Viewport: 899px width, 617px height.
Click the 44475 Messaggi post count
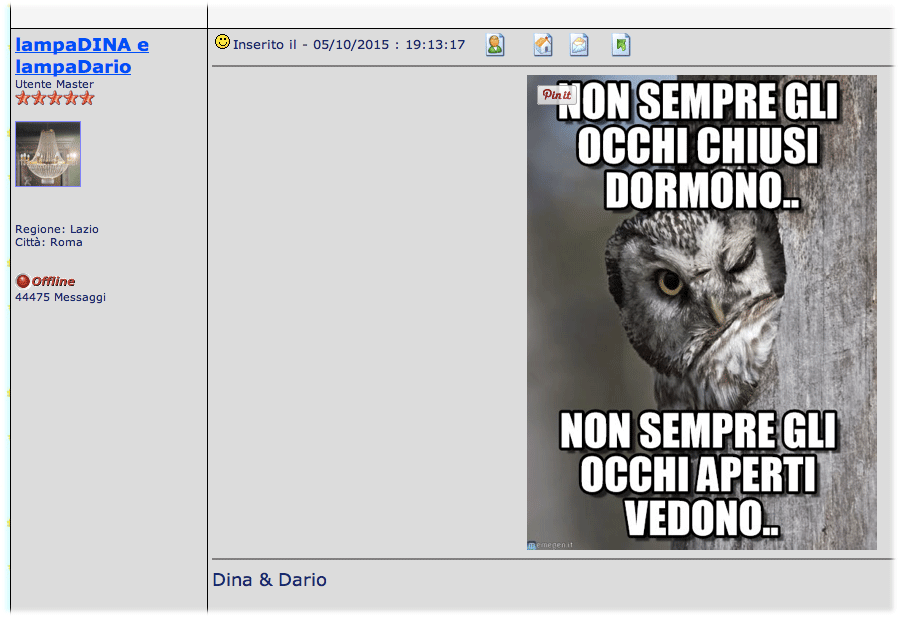click(60, 297)
